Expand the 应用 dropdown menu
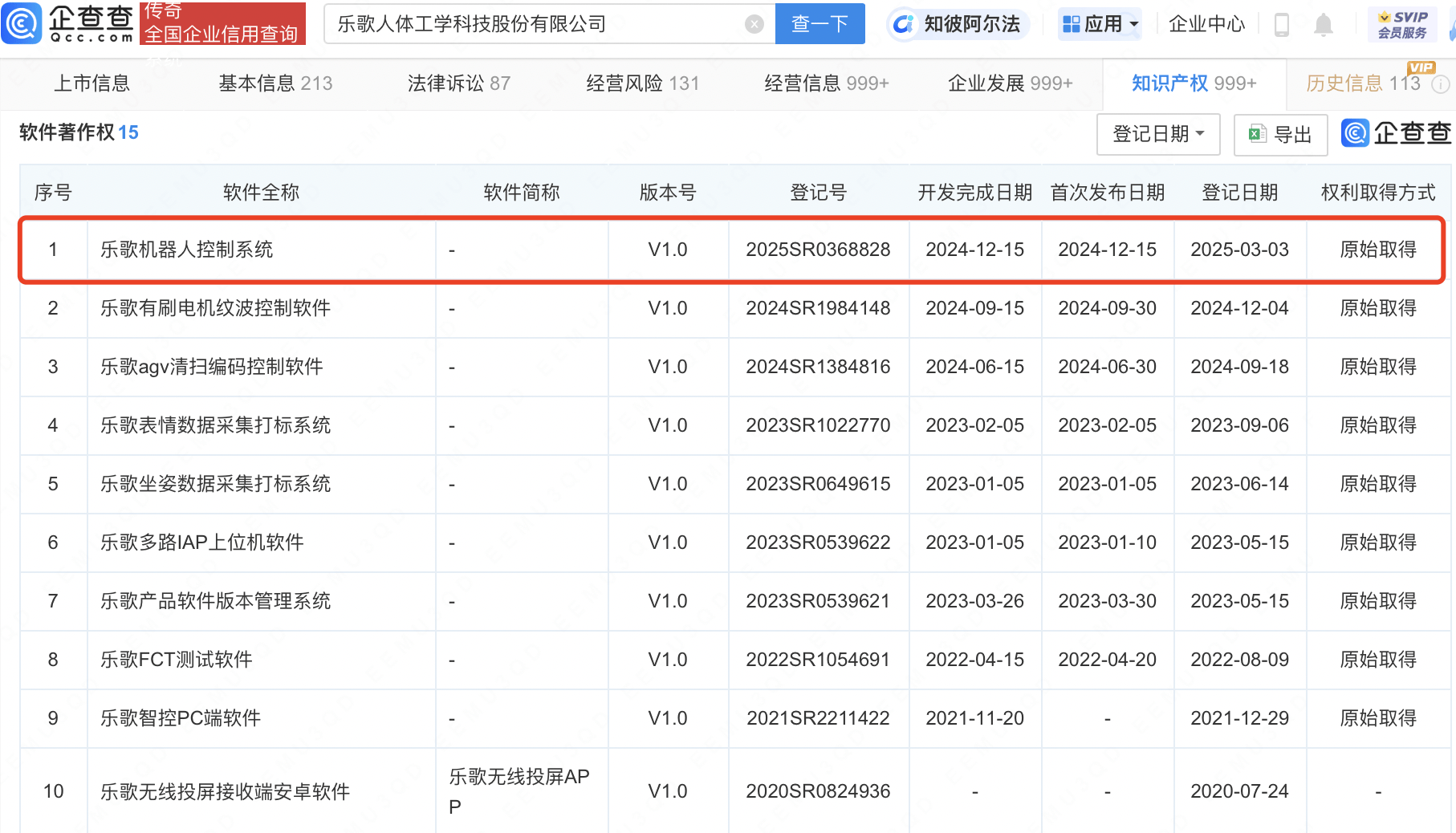The width and height of the screenshot is (1456, 833). click(x=1134, y=25)
